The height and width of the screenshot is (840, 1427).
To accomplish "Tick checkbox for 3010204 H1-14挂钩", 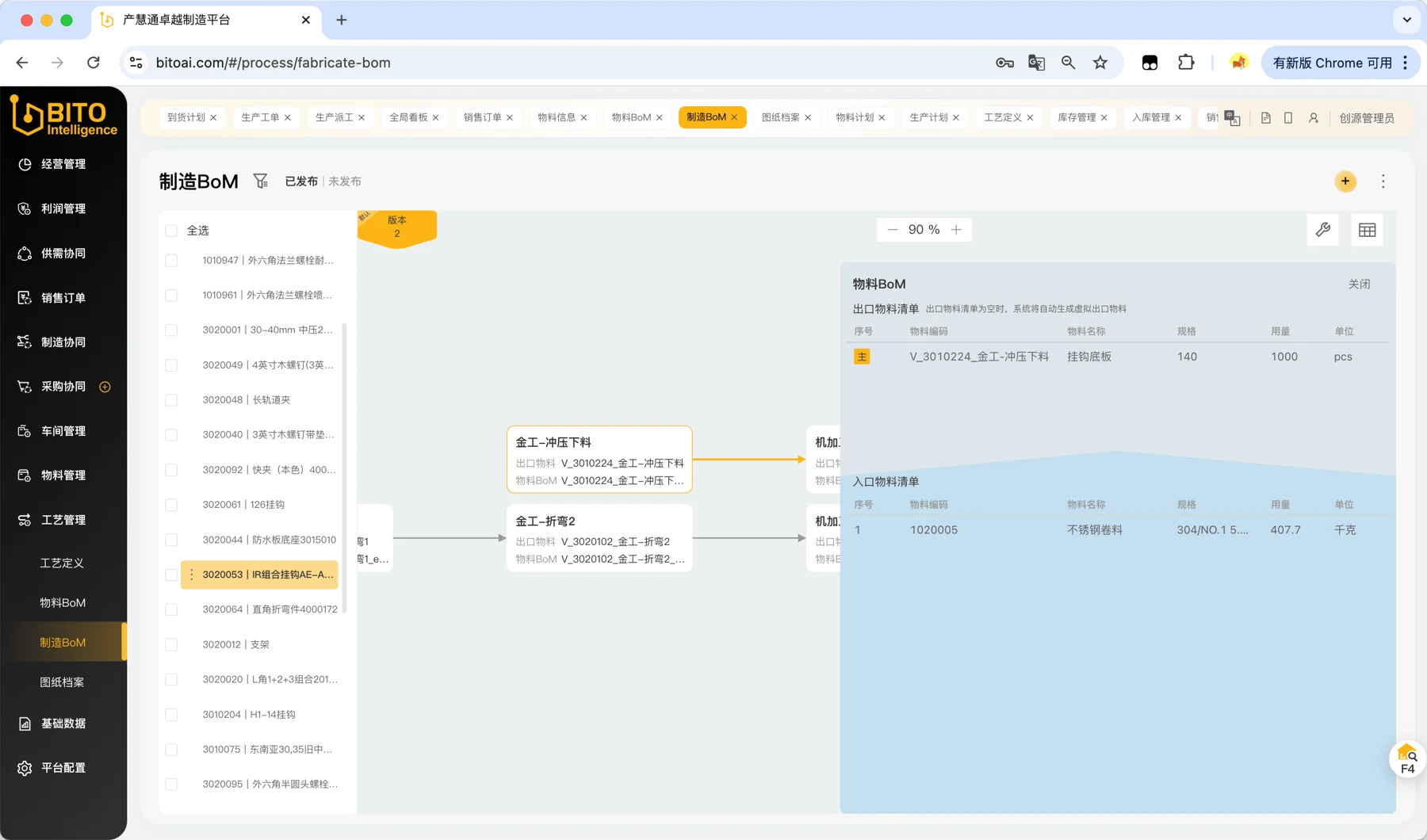I will pyautogui.click(x=171, y=715).
